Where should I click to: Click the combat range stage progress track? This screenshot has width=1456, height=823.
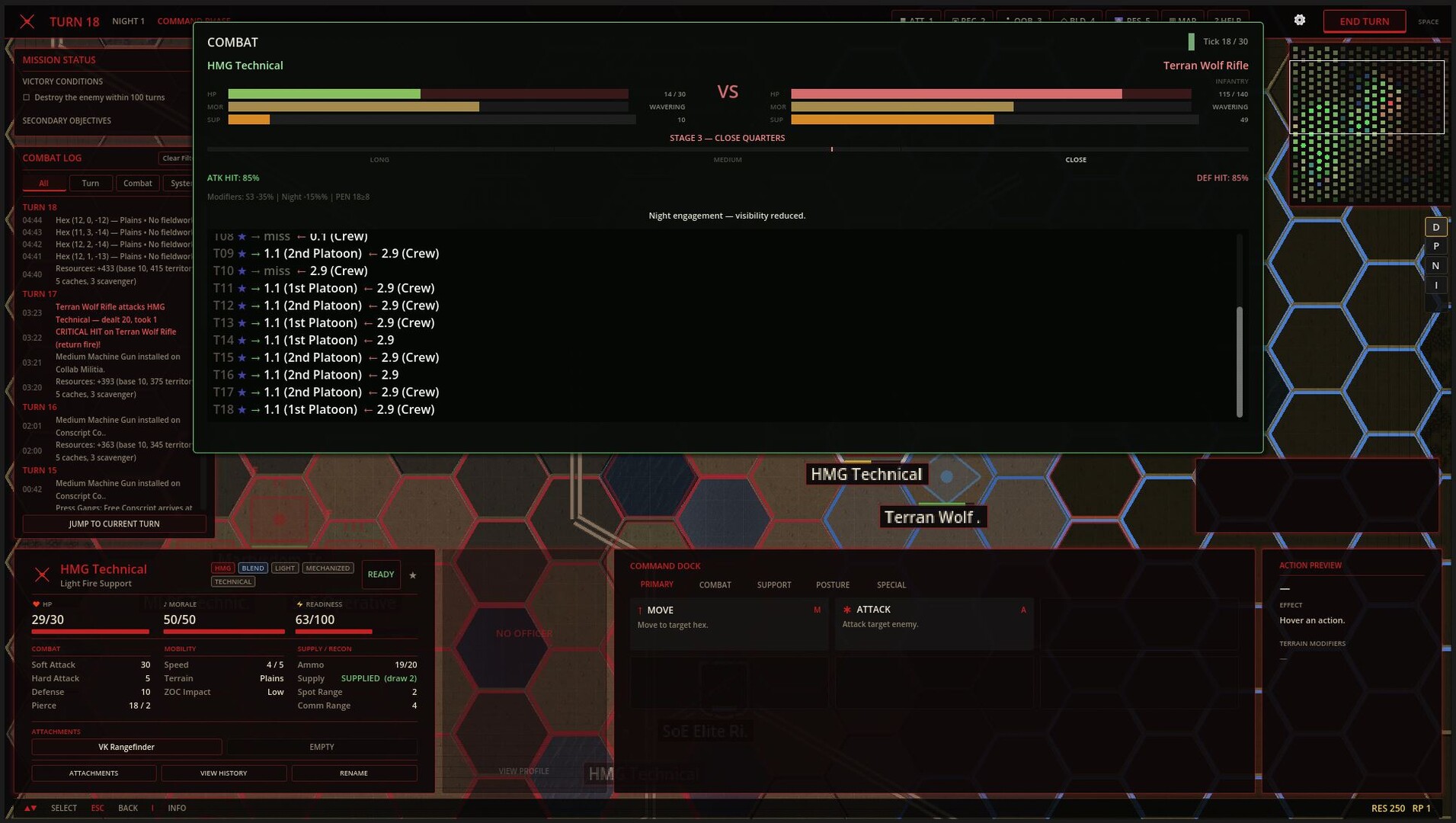(x=728, y=149)
